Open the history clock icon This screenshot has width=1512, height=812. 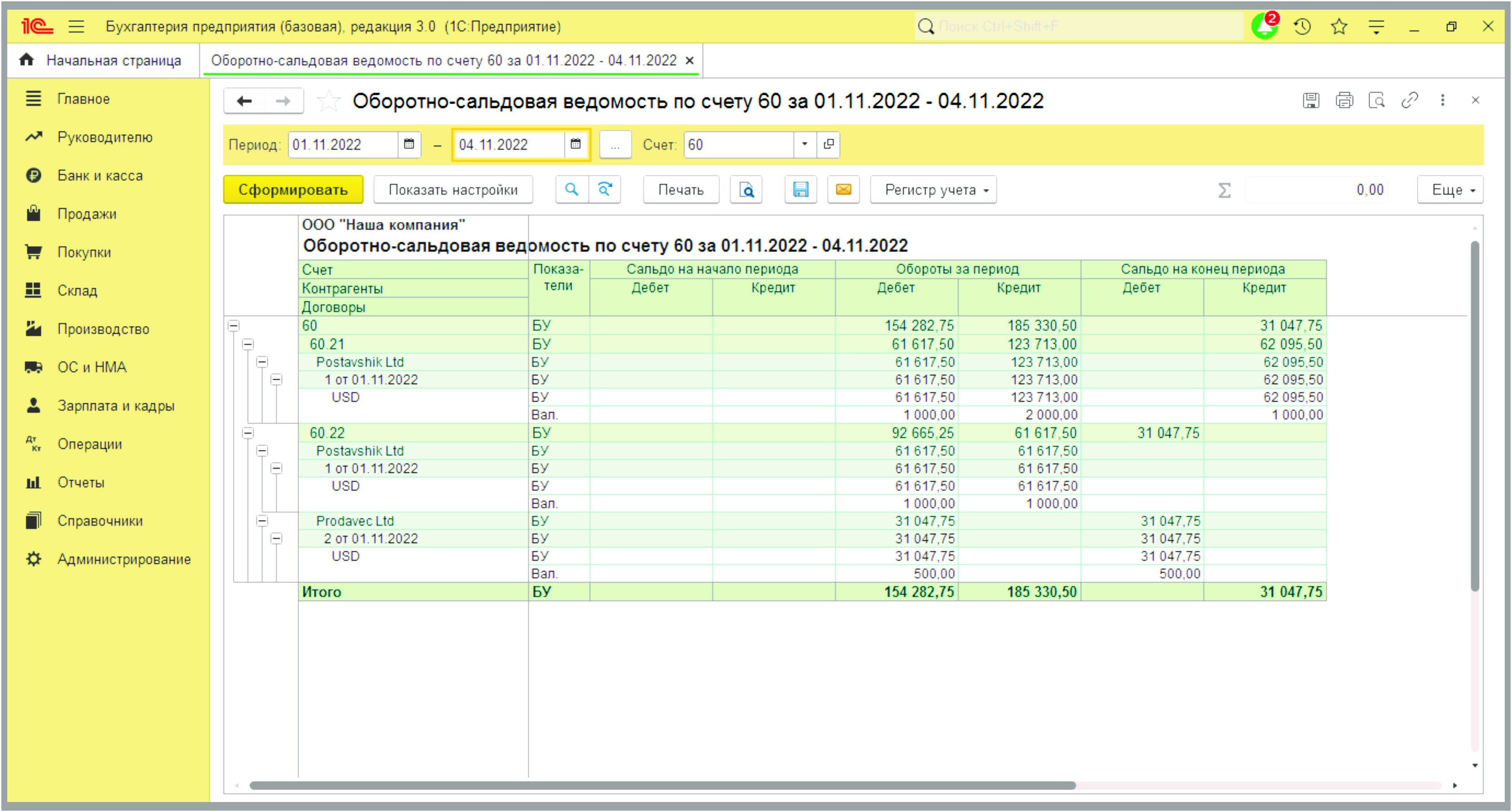[x=1303, y=26]
